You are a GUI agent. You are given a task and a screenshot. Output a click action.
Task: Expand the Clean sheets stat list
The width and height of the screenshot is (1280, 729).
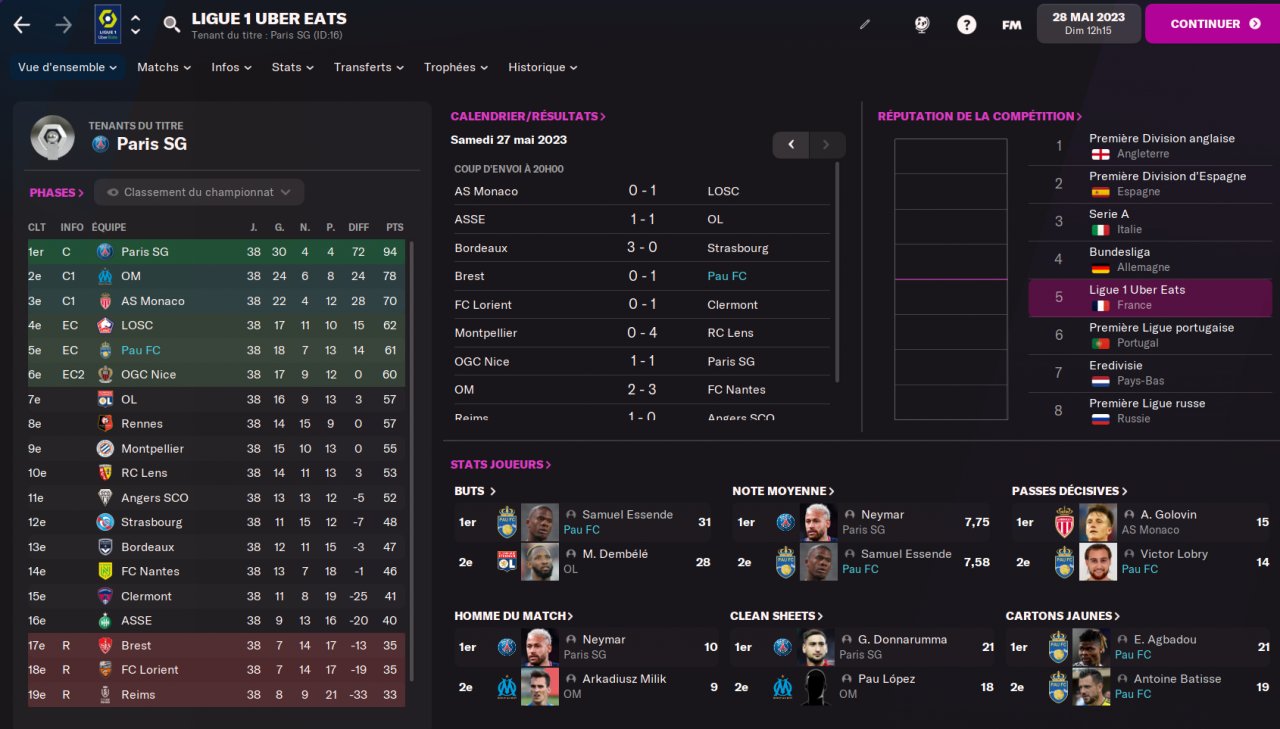click(776, 616)
